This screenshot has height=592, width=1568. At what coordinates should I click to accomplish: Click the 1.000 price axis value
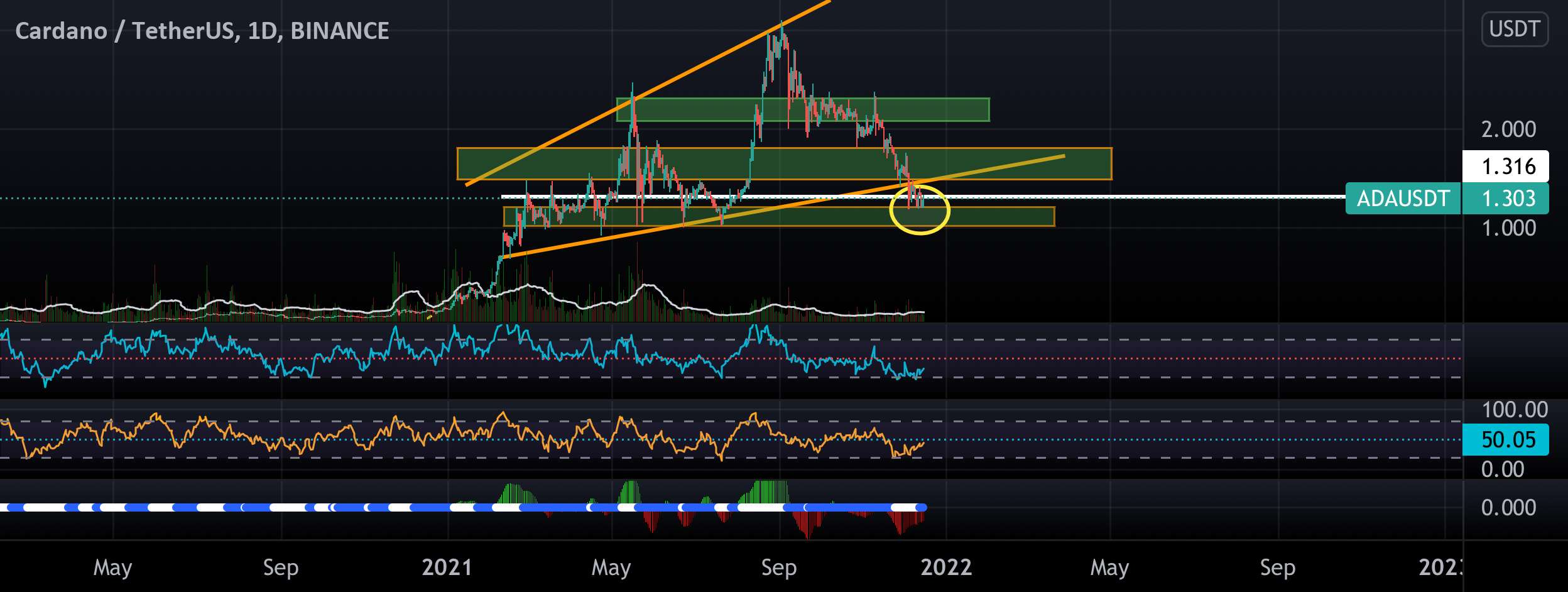click(x=1508, y=228)
